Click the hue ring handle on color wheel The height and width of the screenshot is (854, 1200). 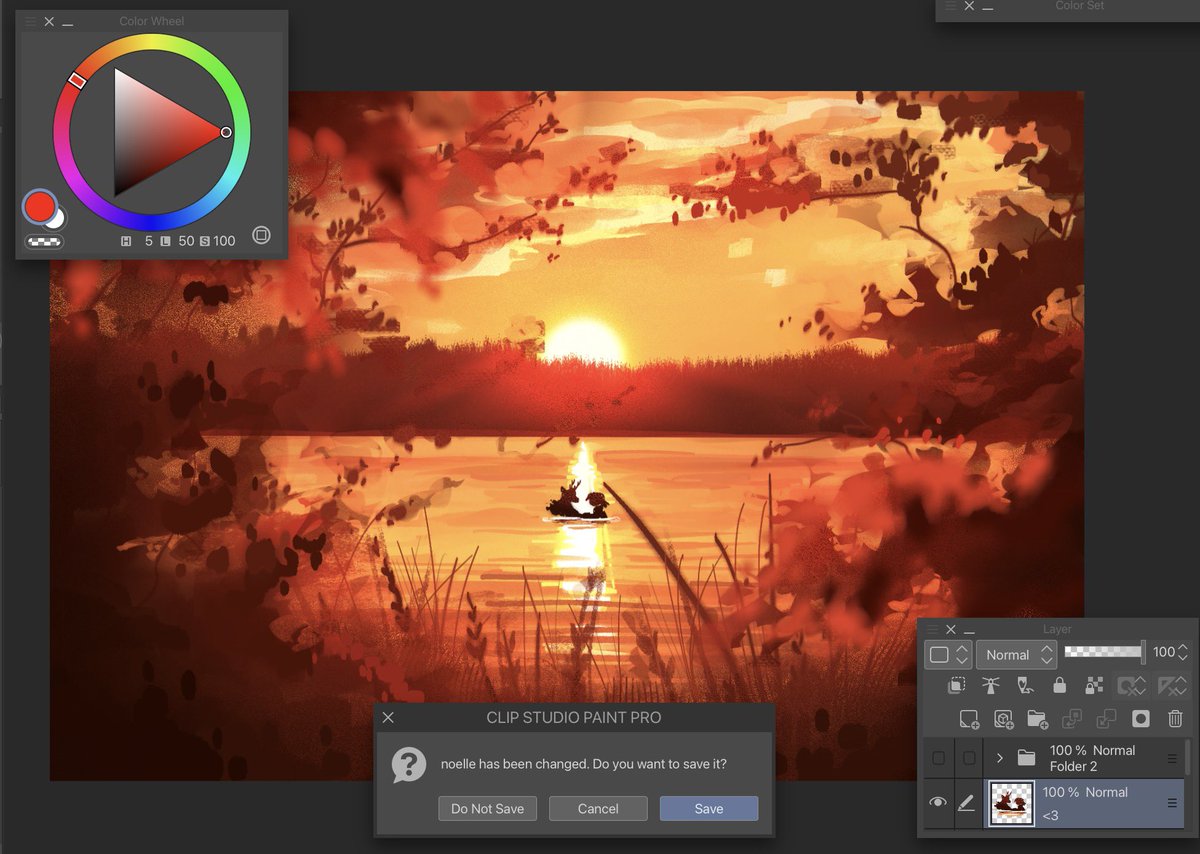pyautogui.click(x=77, y=80)
